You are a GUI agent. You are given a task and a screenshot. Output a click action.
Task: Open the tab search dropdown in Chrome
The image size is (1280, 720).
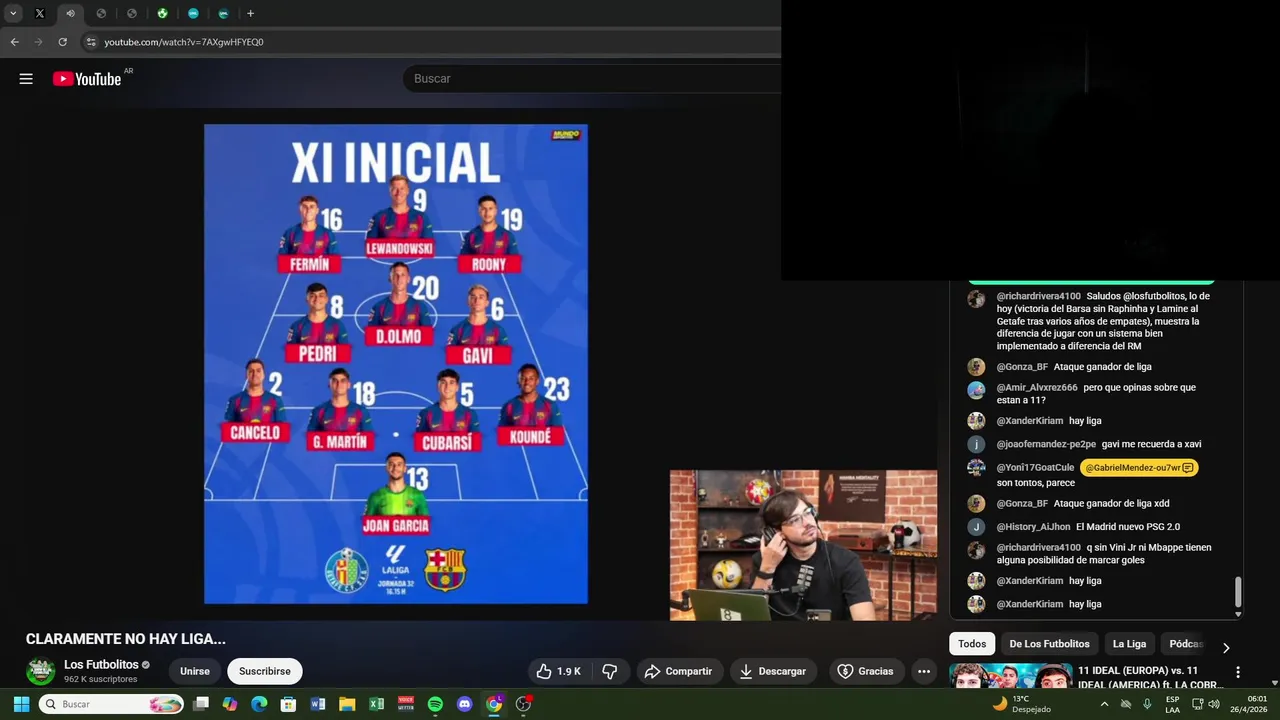click(x=13, y=13)
